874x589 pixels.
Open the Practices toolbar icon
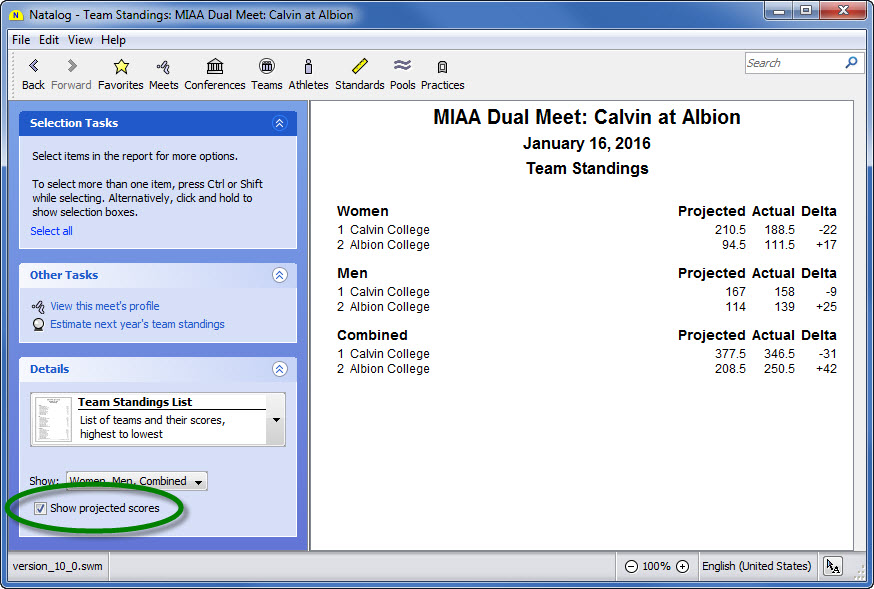click(x=442, y=67)
